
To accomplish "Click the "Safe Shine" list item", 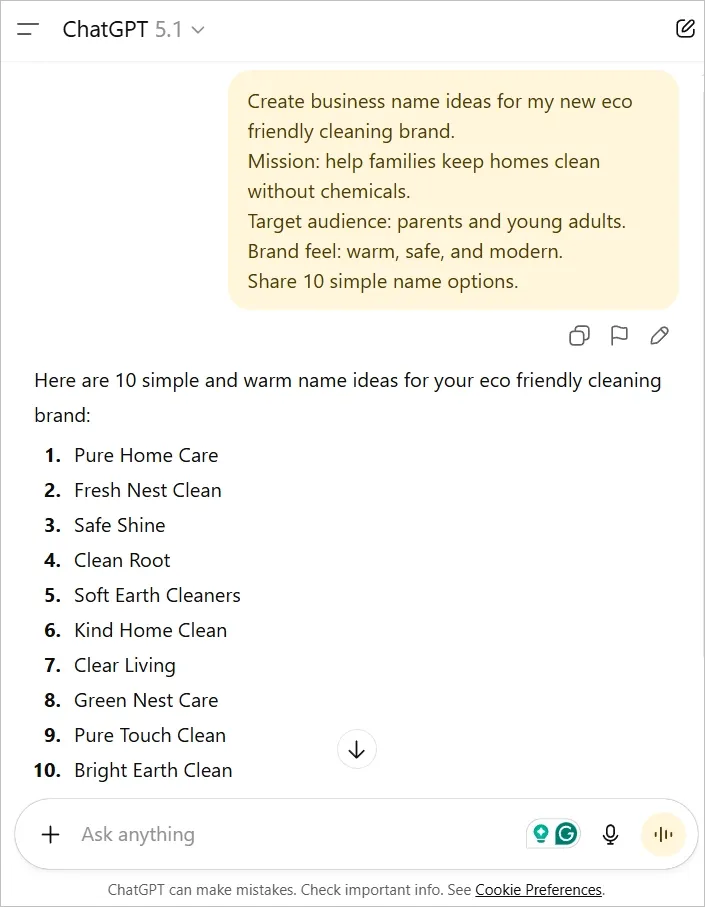I will [x=120, y=525].
